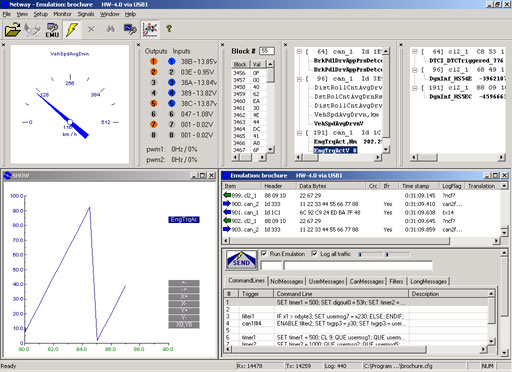Uncheck the Log all traffic checkbox
The height and width of the screenshot is (372, 512).
click(x=314, y=254)
